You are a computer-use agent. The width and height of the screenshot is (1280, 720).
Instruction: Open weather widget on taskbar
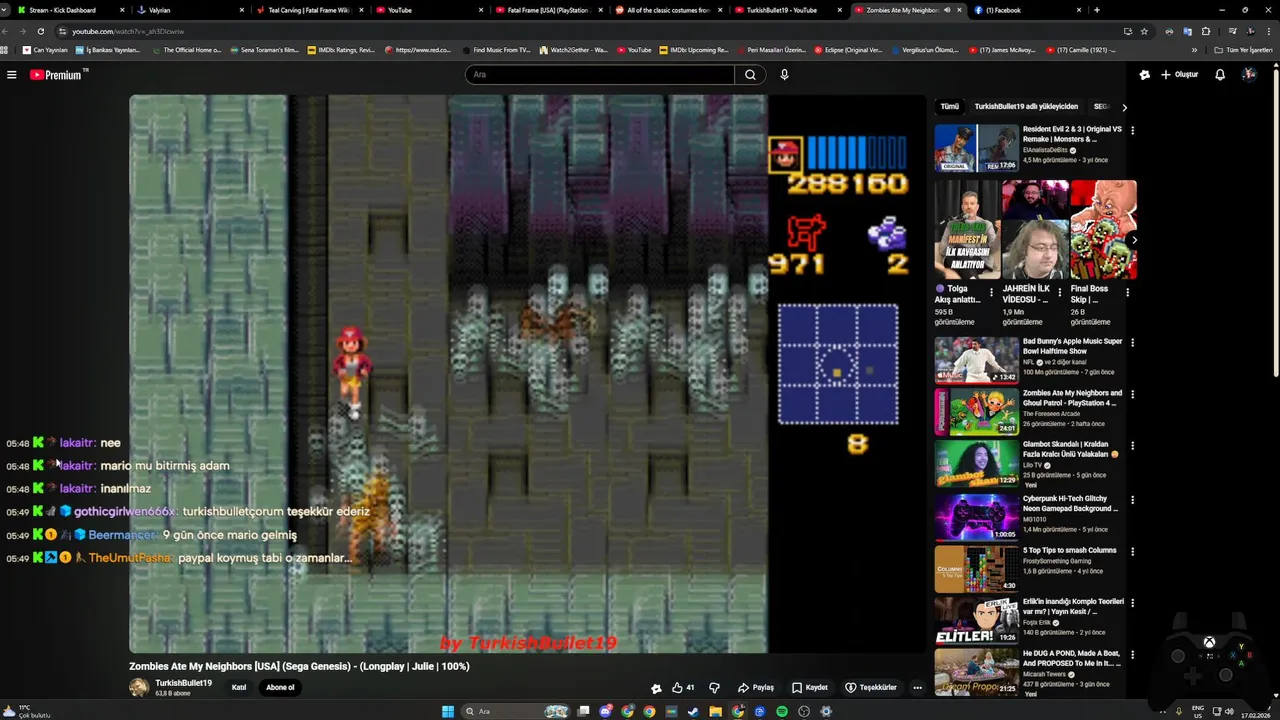pyautogui.click(x=27, y=712)
